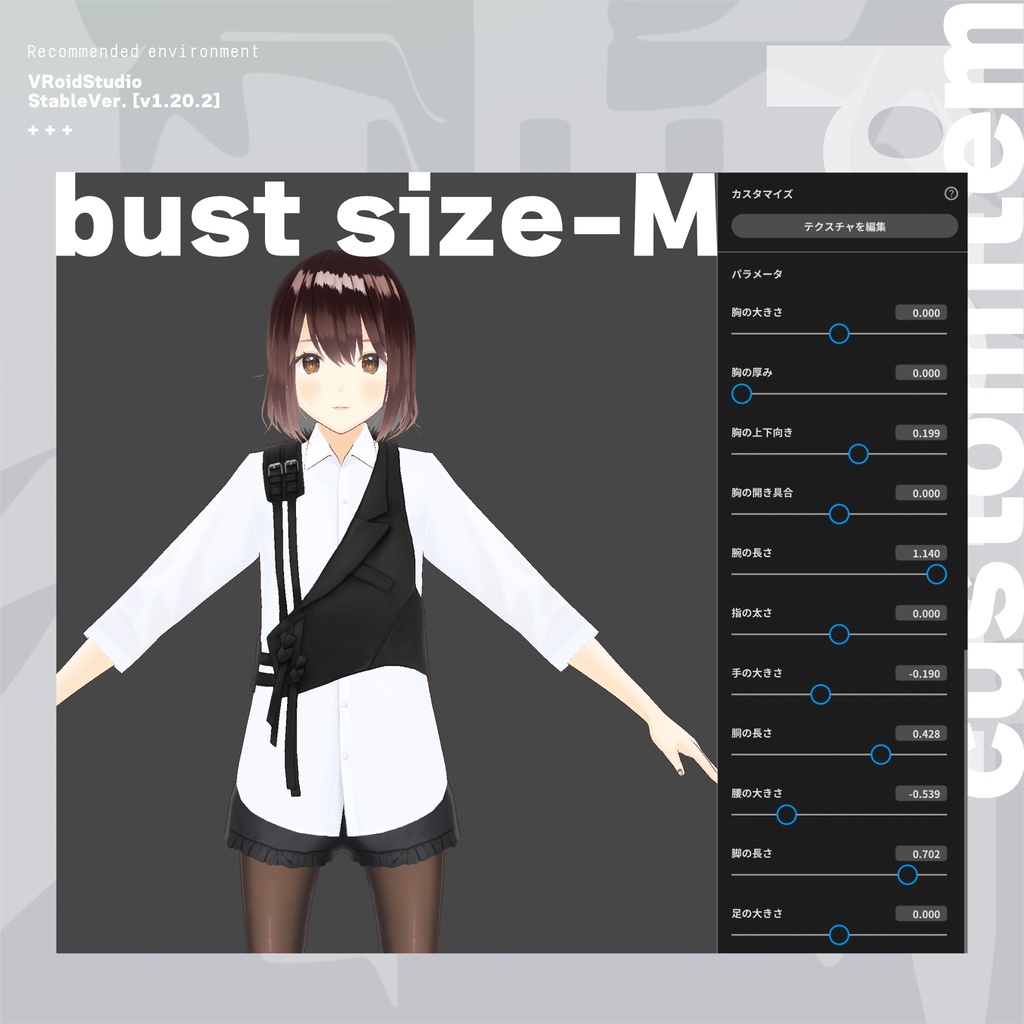Open help via the question mark icon
This screenshot has height=1024, width=1024.
click(950, 194)
